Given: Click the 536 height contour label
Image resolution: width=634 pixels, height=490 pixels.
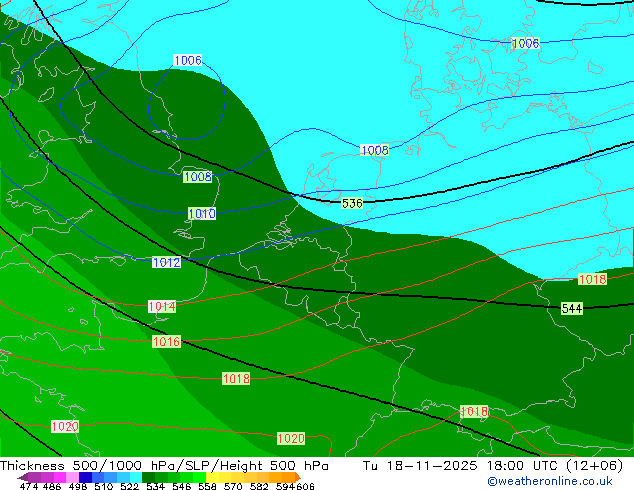Looking at the screenshot, I should [x=352, y=203].
